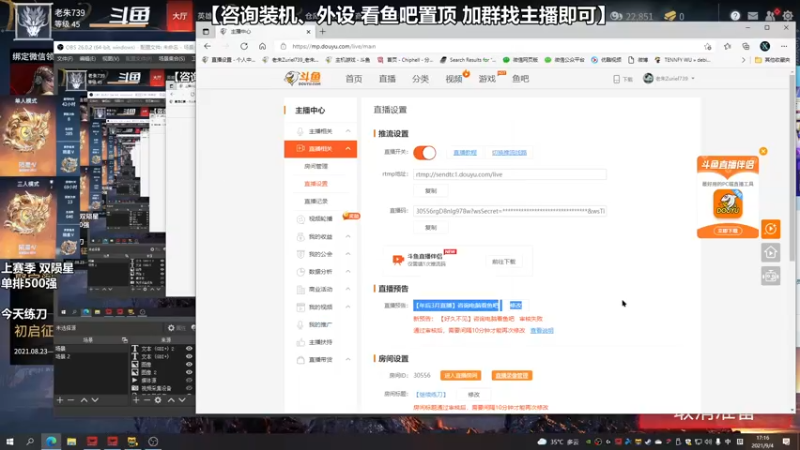Open OBS source properties gear below sources
800x450 pixels.
[158, 400]
